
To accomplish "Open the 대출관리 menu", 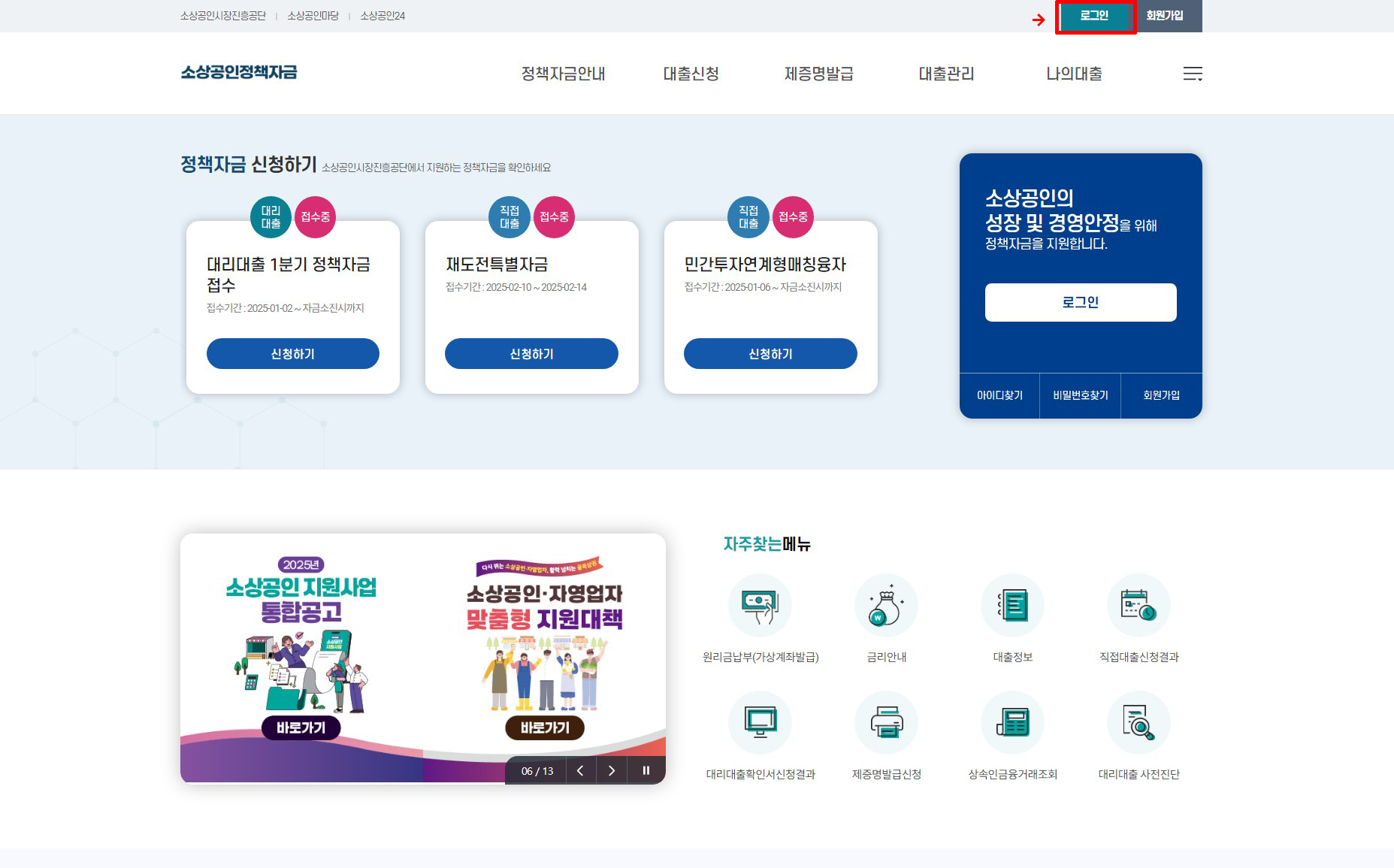I will (x=947, y=74).
